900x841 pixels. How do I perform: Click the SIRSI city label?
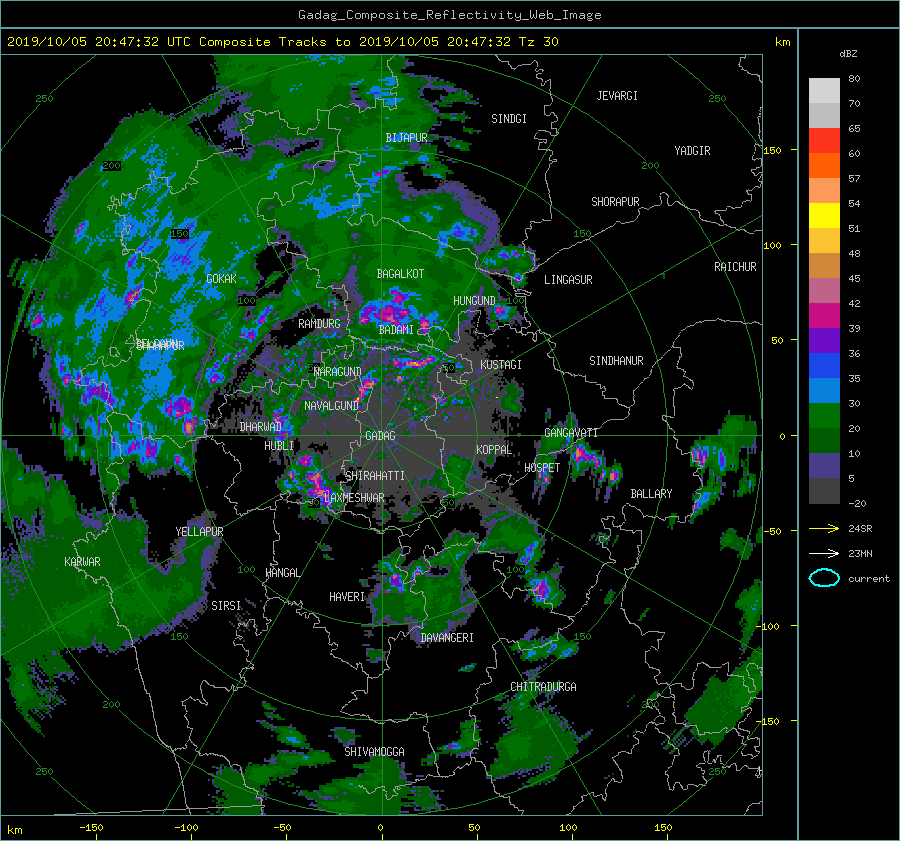point(226,606)
